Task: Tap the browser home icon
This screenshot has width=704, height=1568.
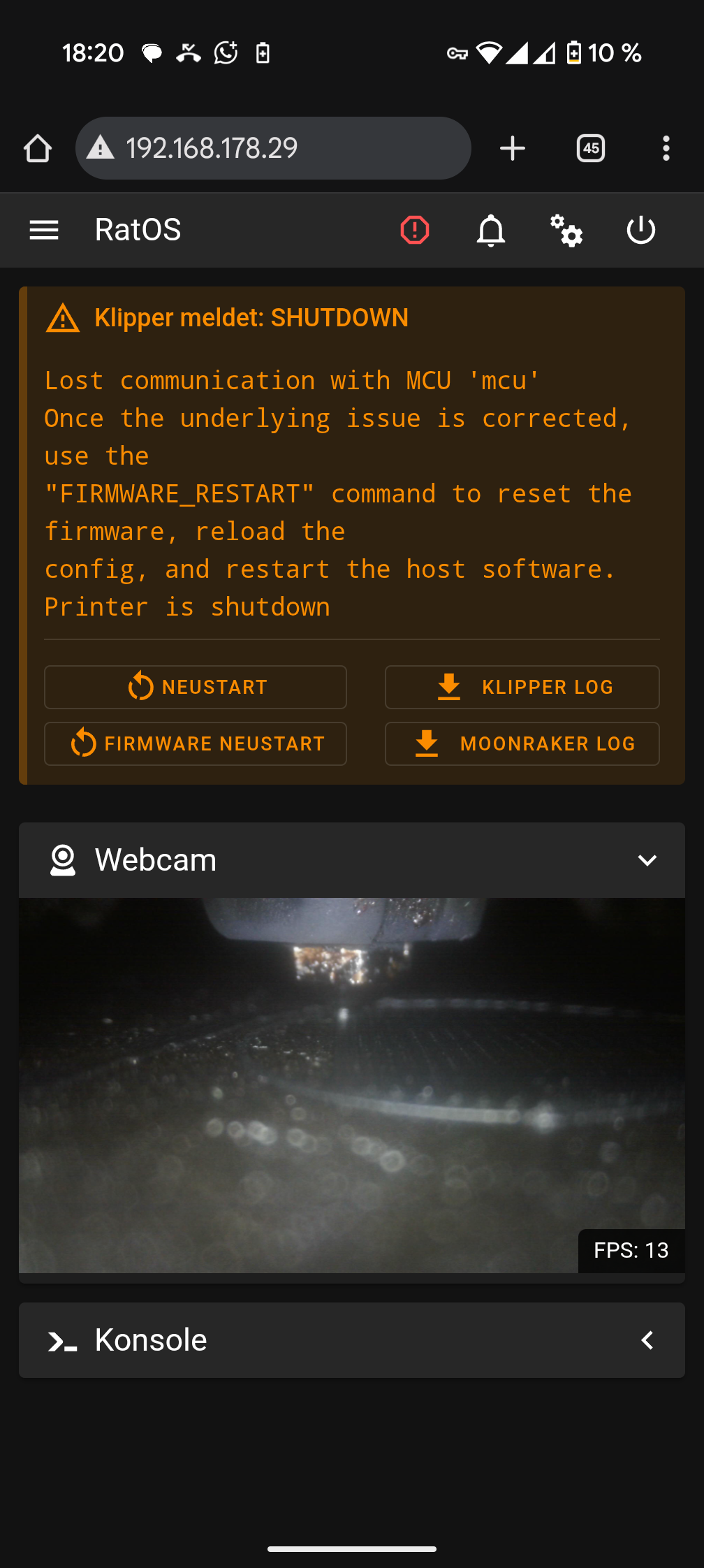Action: pyautogui.click(x=38, y=148)
